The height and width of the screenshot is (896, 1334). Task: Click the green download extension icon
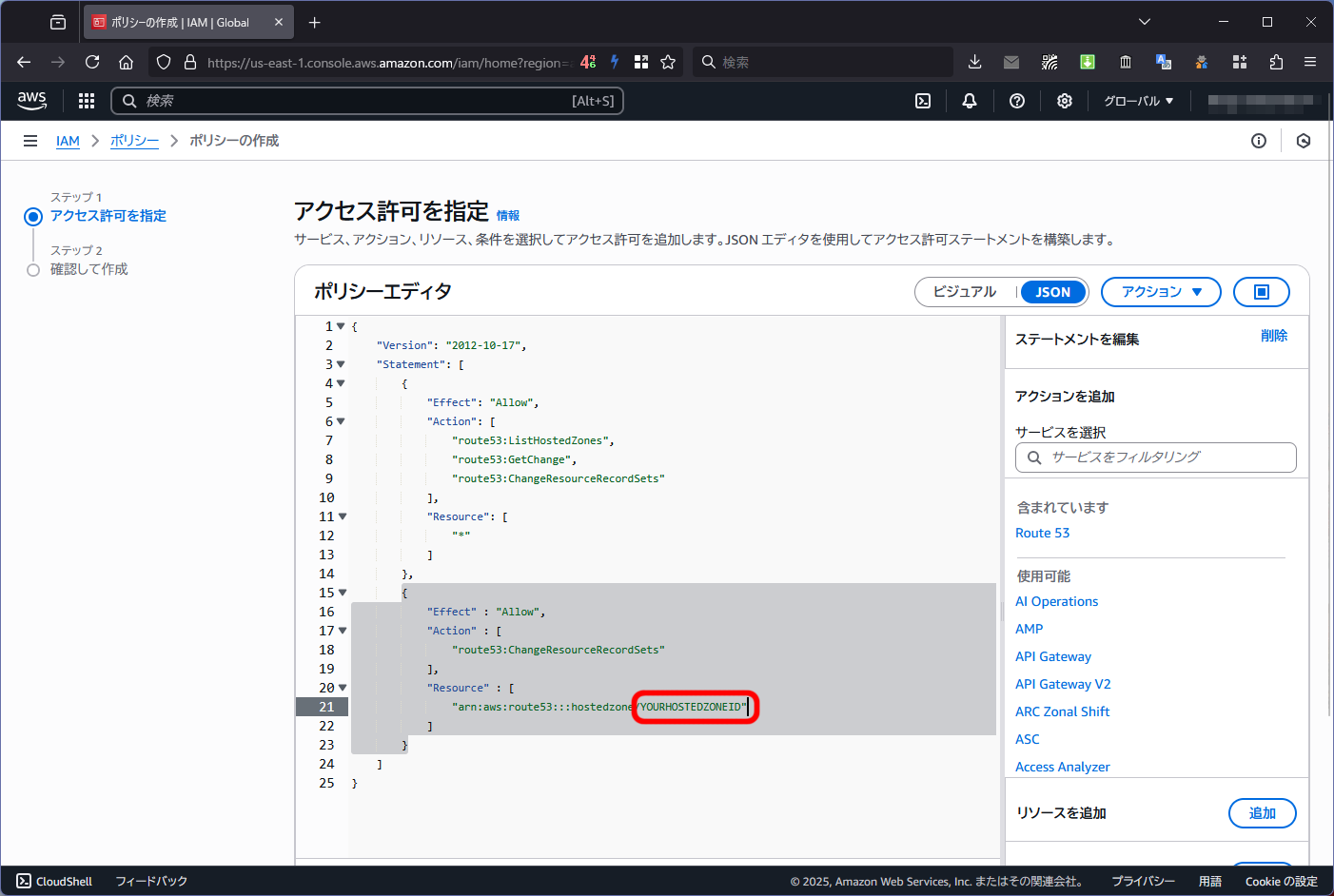point(1088,62)
